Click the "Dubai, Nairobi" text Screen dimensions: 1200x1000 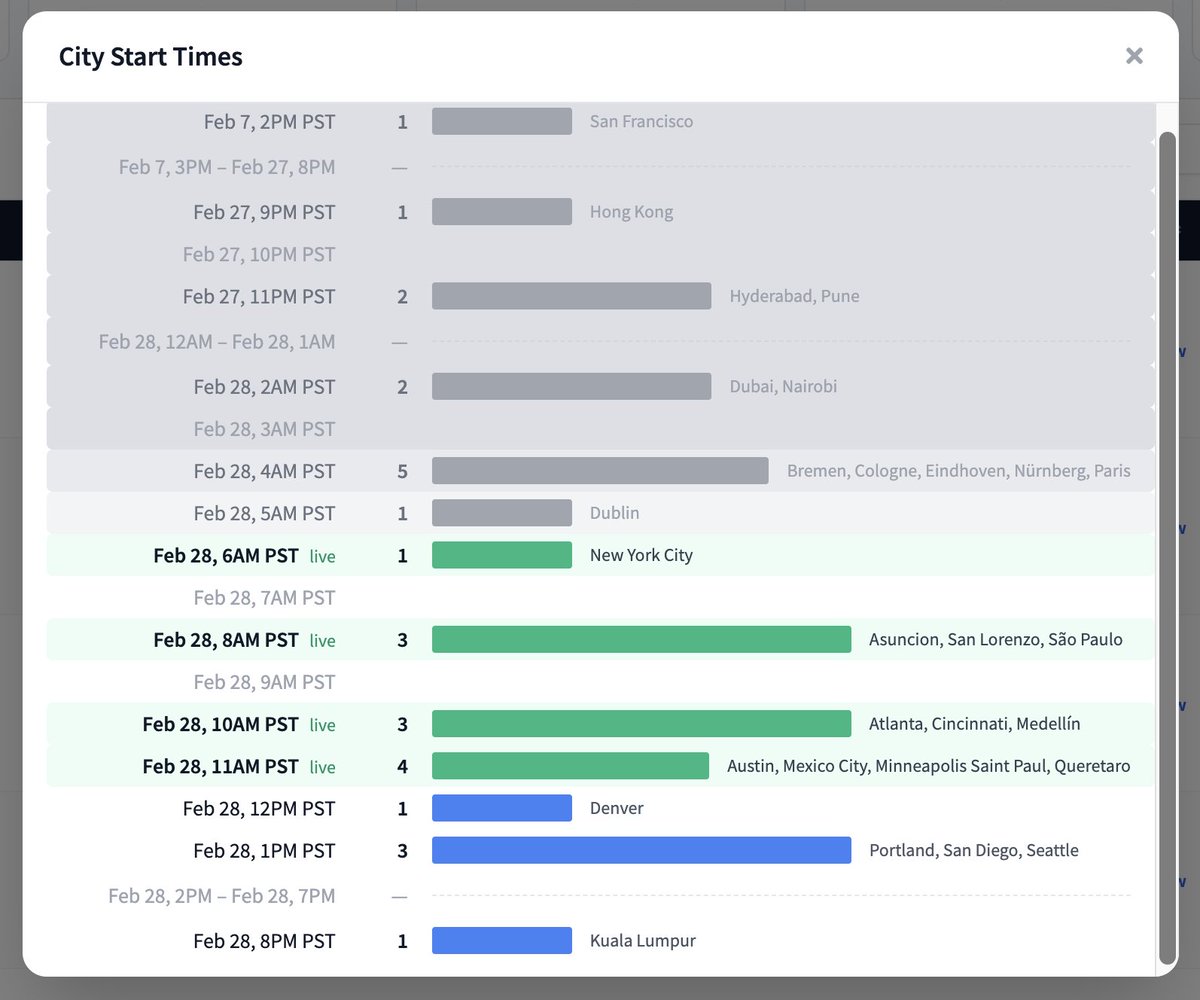(x=783, y=386)
